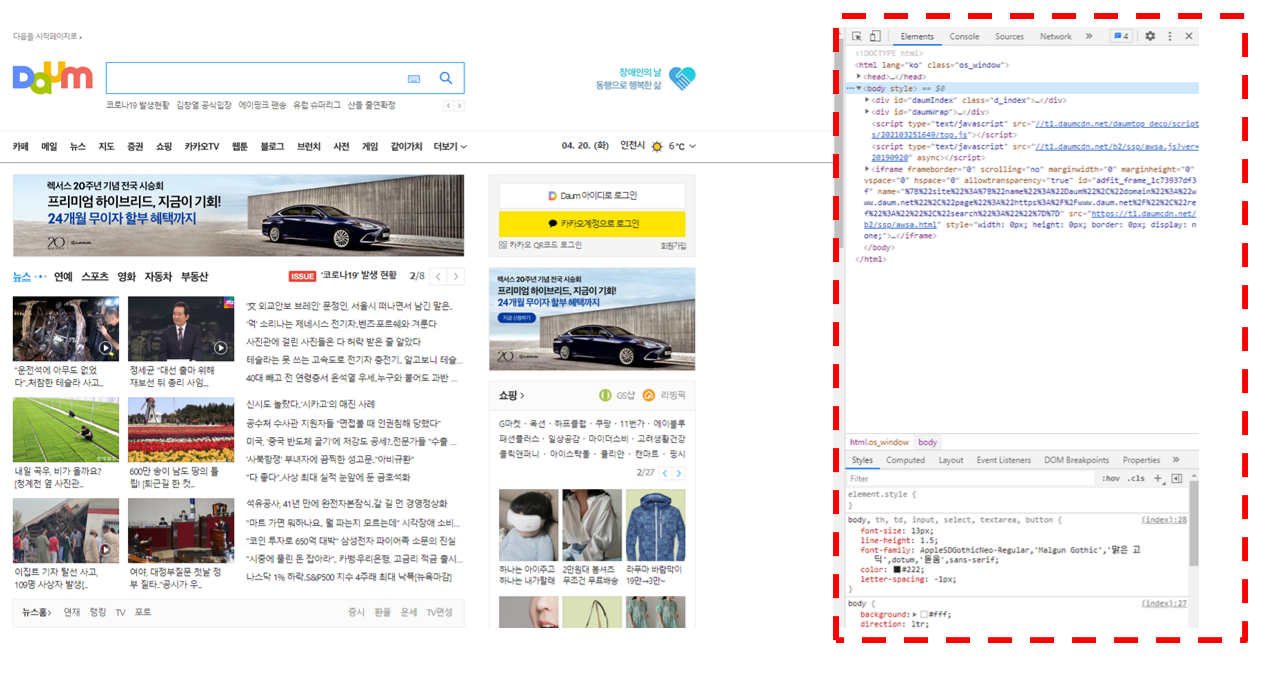Toggle the computed styles sidebar icon

point(1176,478)
